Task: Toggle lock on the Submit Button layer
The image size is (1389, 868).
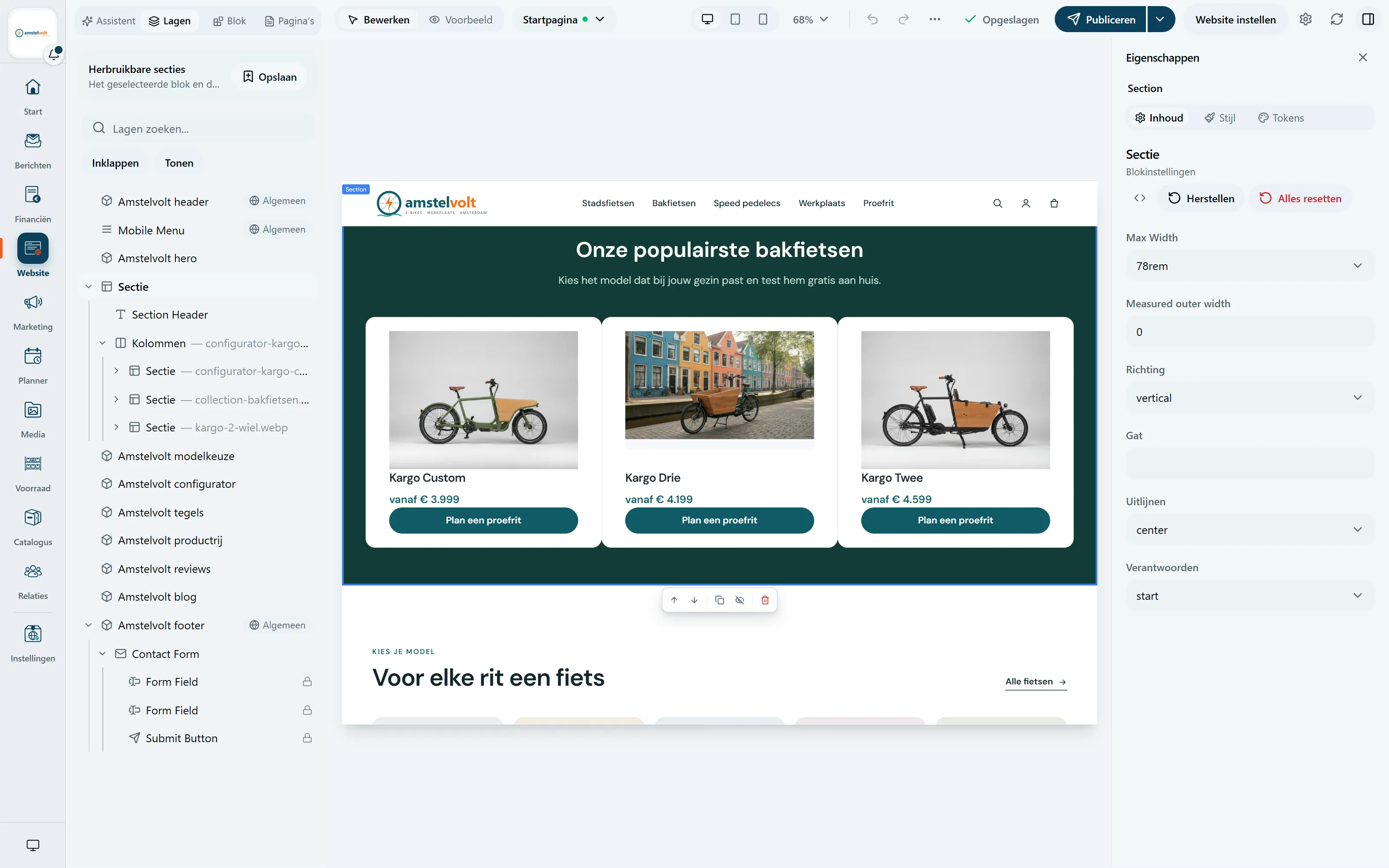Action: (307, 738)
